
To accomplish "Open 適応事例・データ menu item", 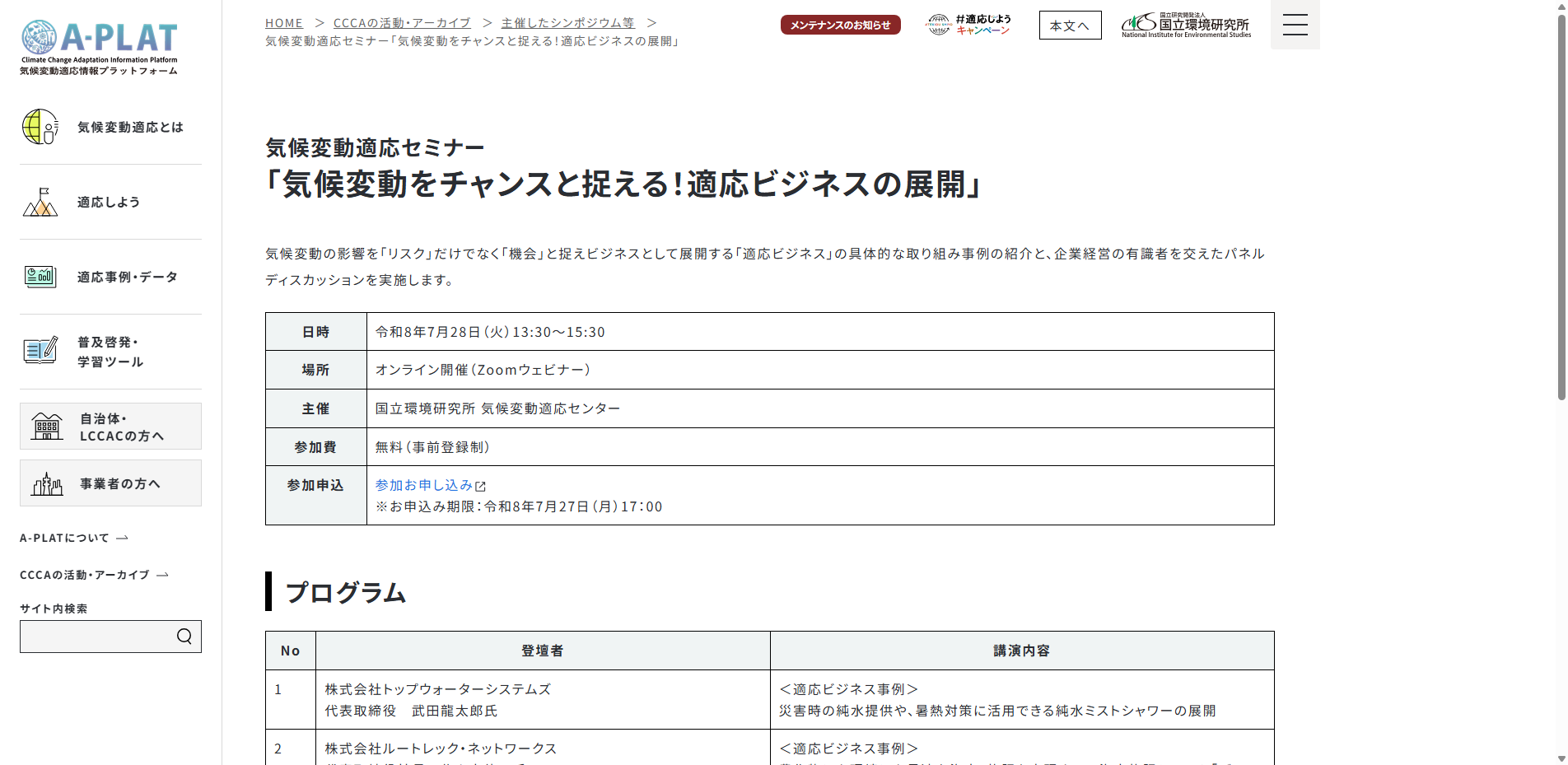I will 110,277.
